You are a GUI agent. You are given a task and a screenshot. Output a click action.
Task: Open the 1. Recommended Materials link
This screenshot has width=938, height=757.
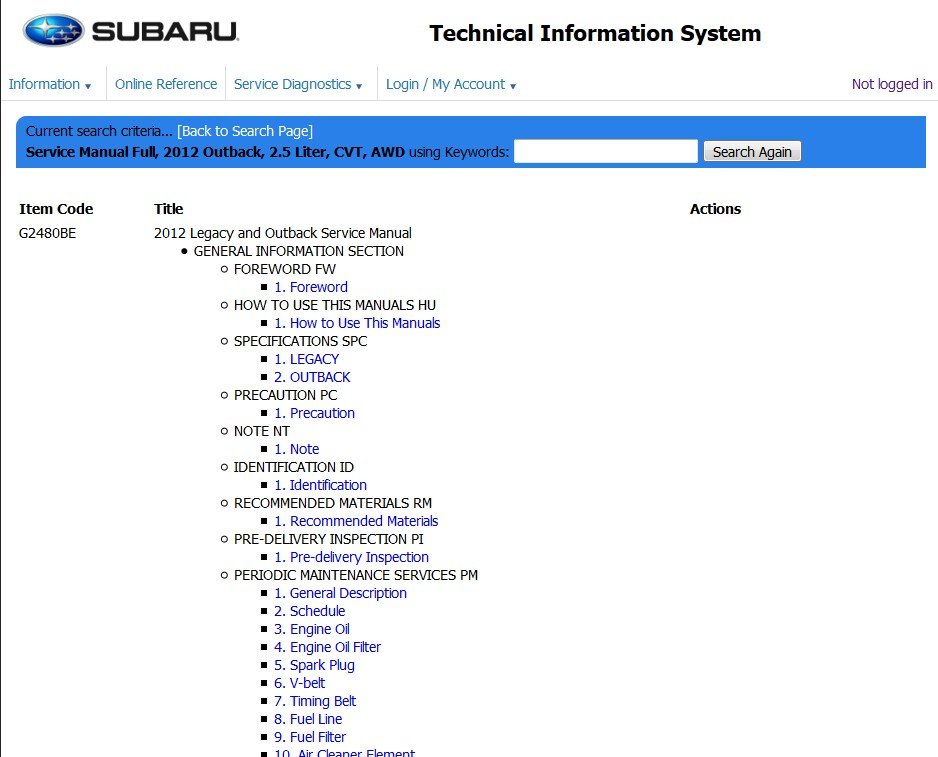356,521
